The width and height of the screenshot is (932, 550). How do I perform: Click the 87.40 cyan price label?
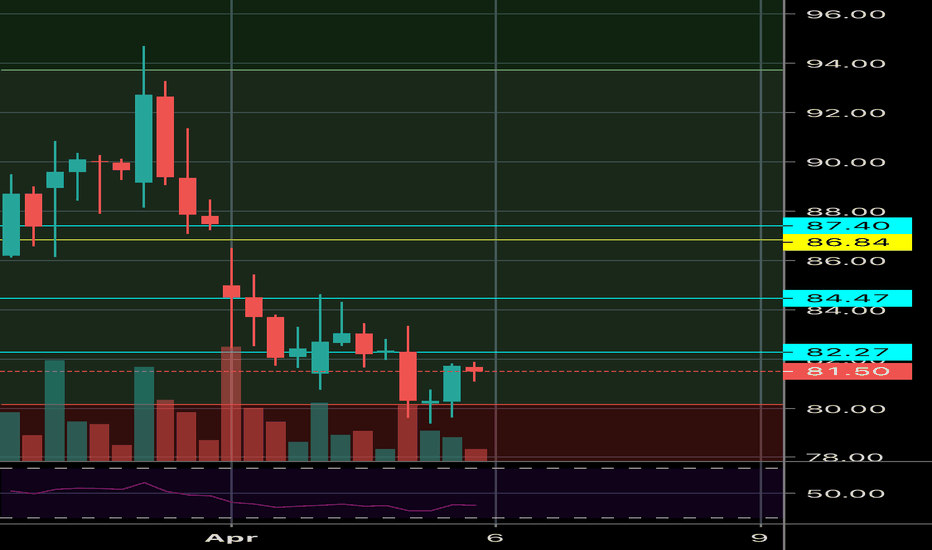[847, 225]
